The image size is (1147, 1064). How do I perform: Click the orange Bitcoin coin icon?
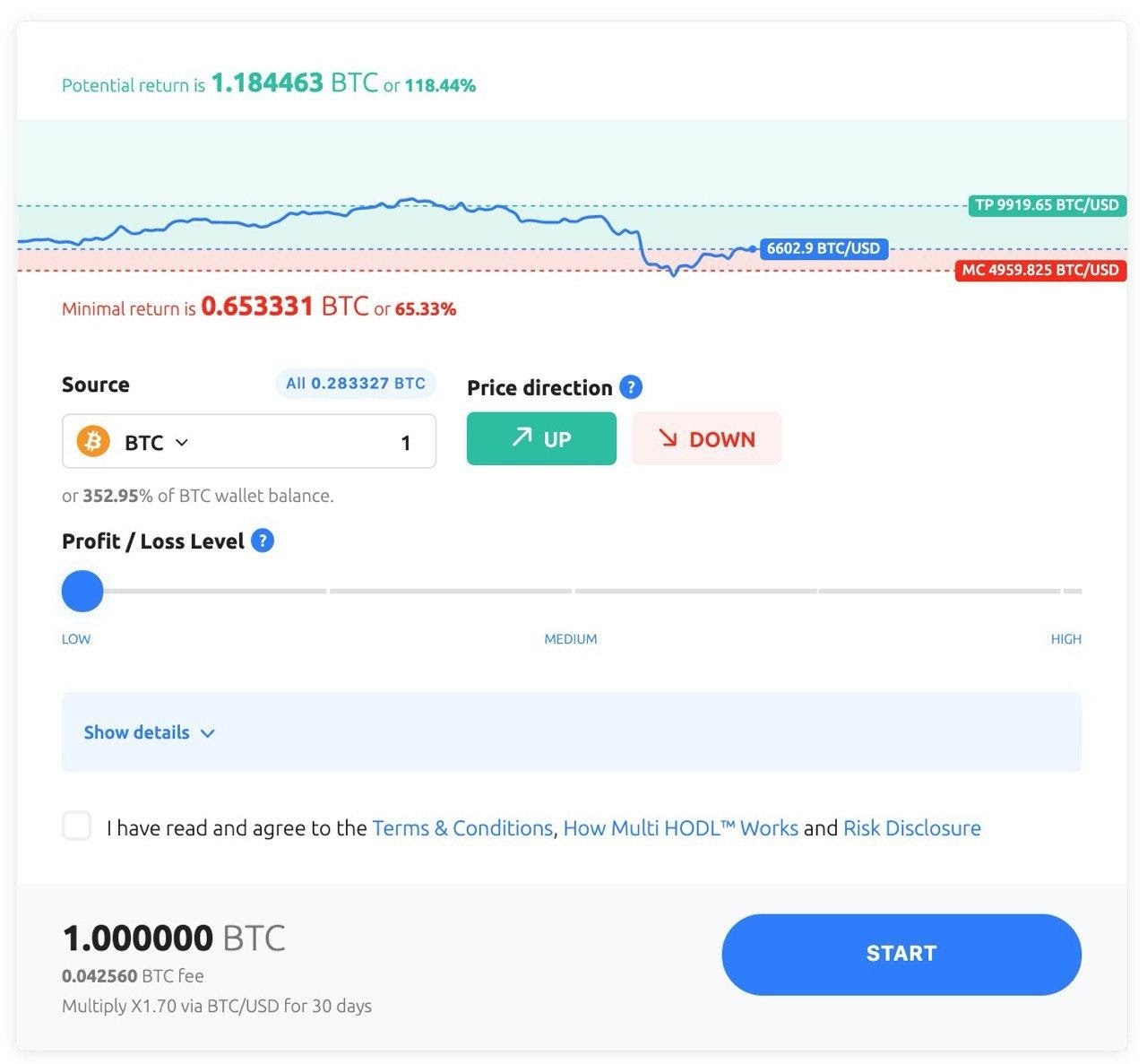point(93,441)
